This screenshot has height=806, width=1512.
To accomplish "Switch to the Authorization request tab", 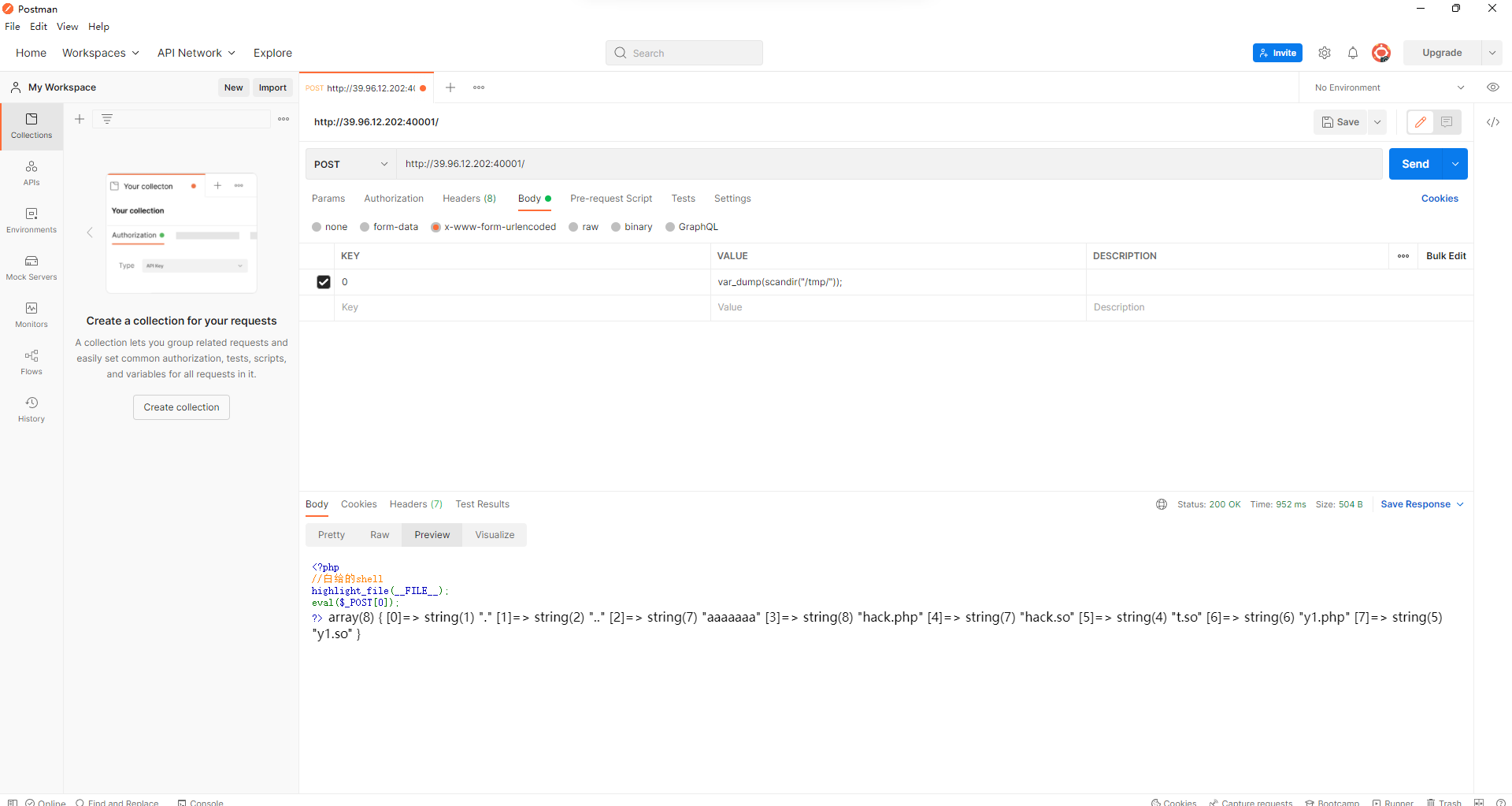I will pos(394,199).
